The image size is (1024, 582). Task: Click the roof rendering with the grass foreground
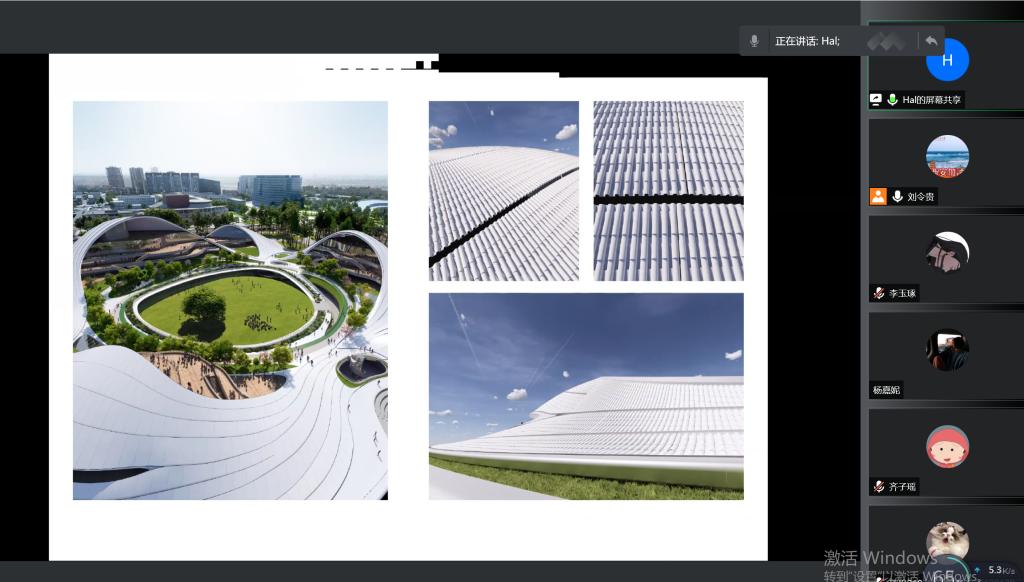tap(586, 396)
